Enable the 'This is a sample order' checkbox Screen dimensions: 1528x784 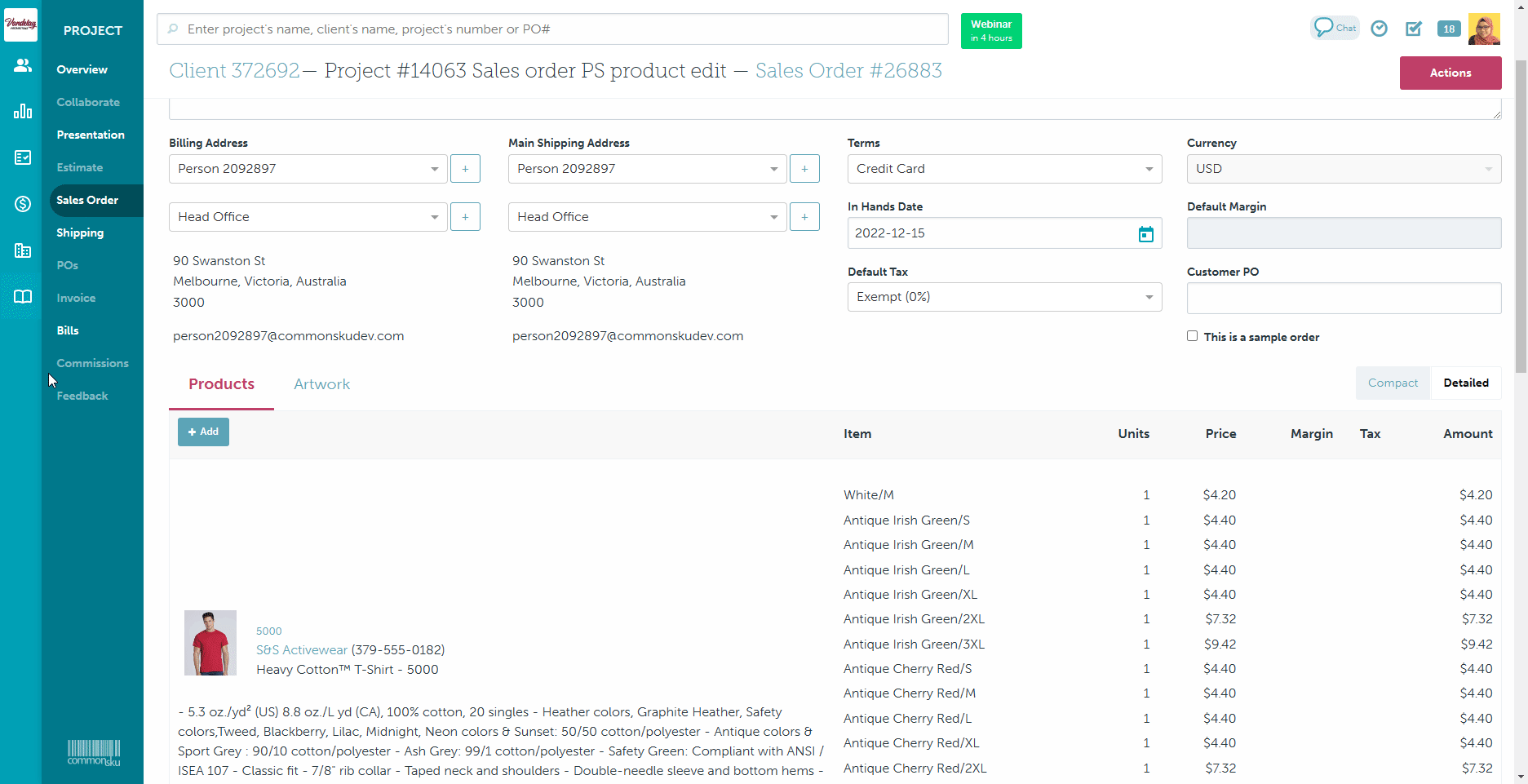pos(1192,335)
